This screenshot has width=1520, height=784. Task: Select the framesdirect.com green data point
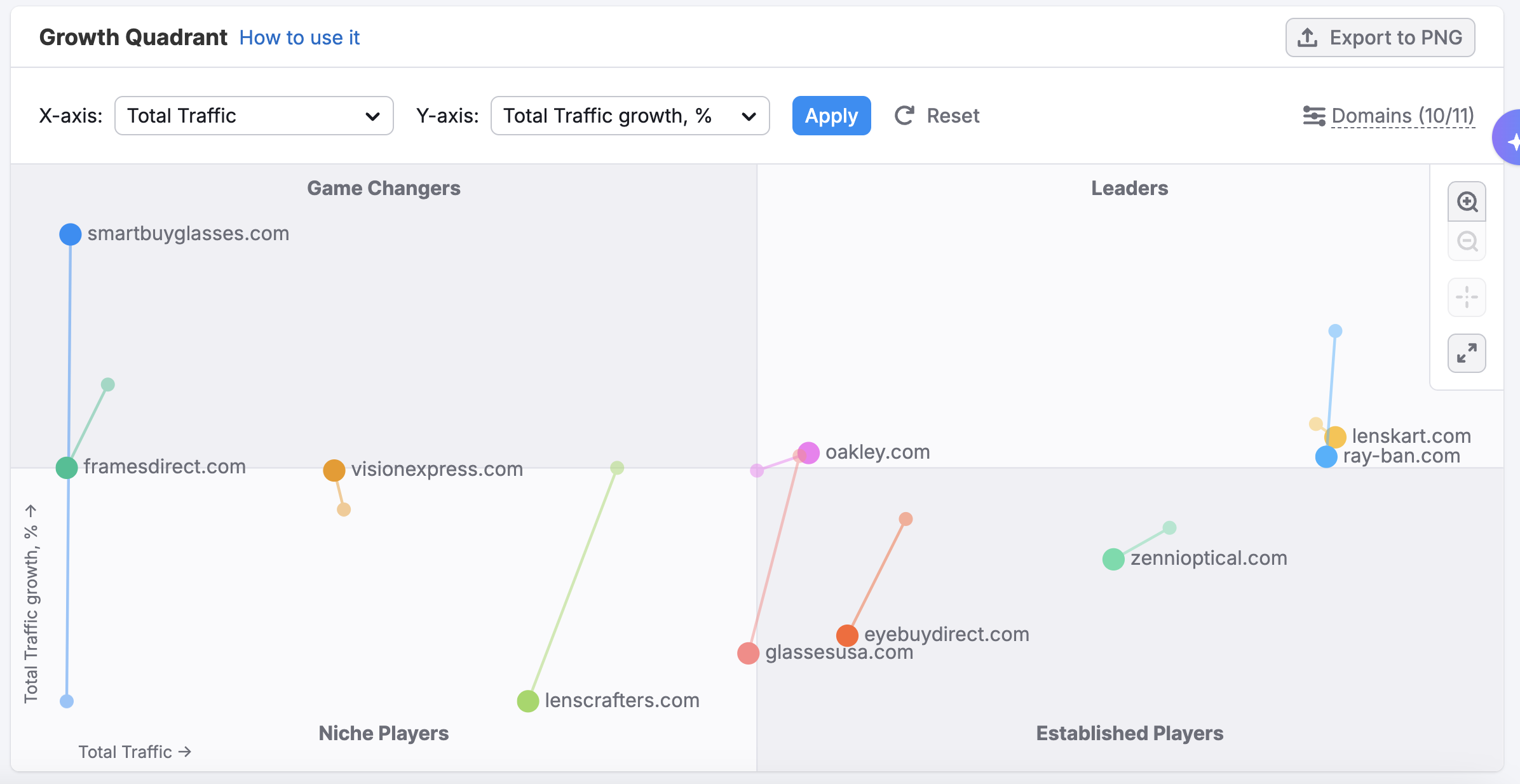pos(67,468)
